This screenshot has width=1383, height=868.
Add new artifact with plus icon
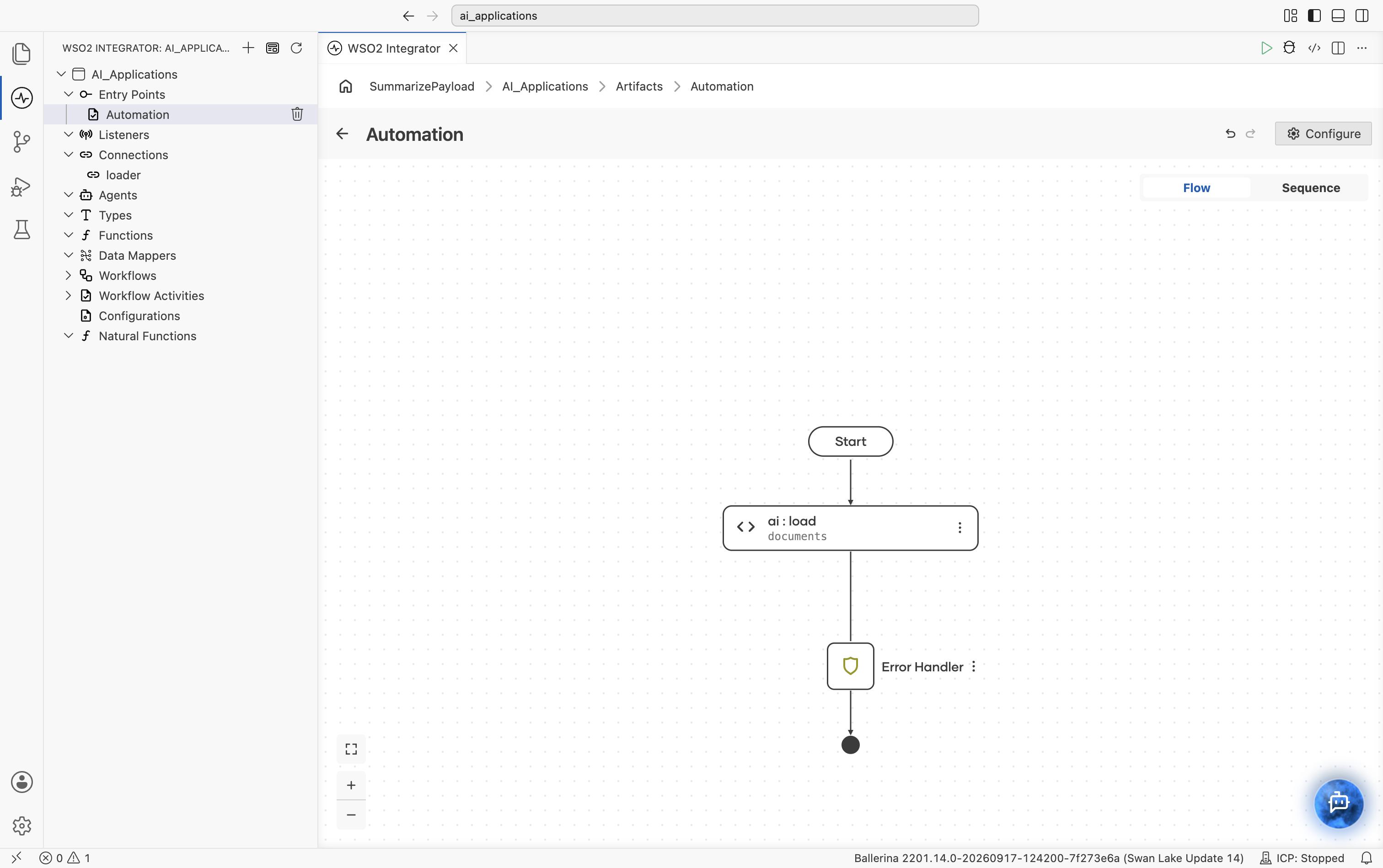[248, 48]
